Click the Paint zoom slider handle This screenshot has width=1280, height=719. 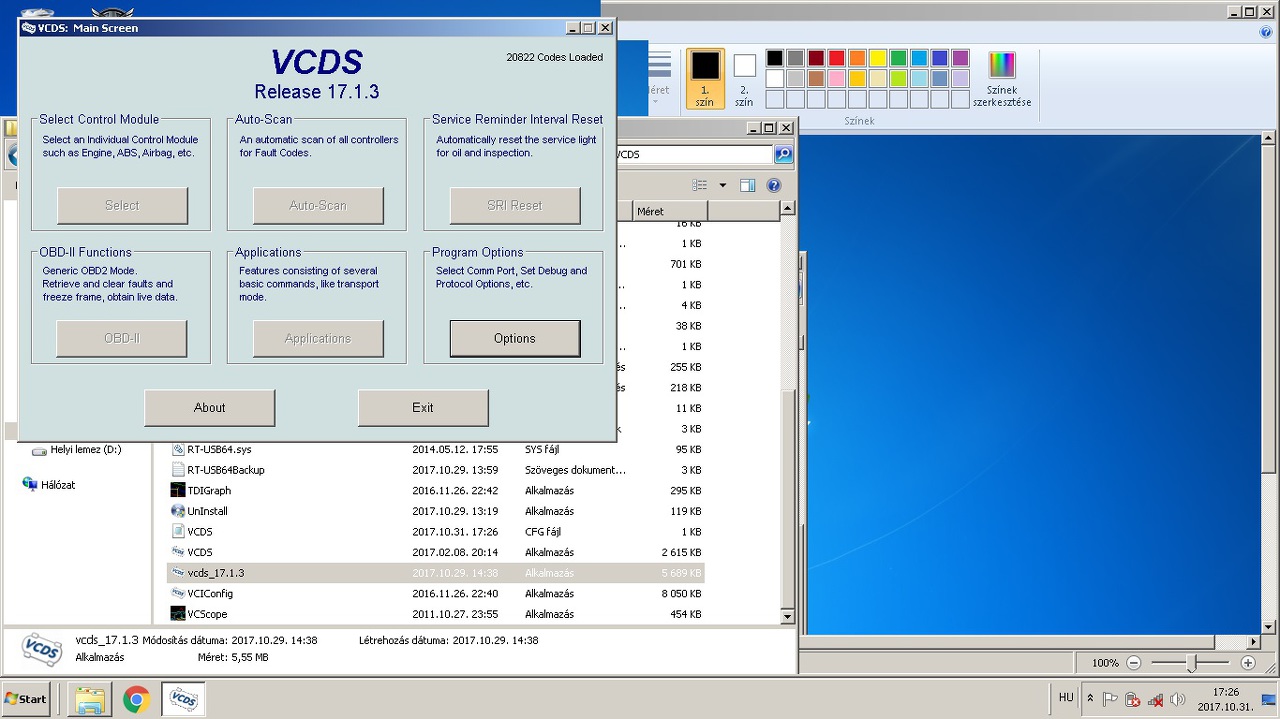(x=1191, y=663)
